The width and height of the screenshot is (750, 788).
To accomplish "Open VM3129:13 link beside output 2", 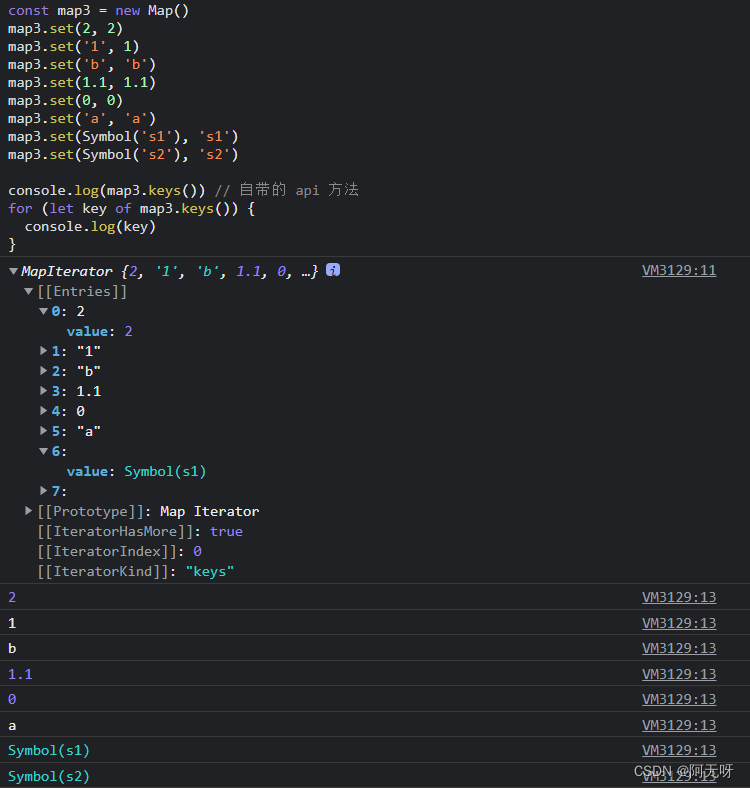I will 679,597.
